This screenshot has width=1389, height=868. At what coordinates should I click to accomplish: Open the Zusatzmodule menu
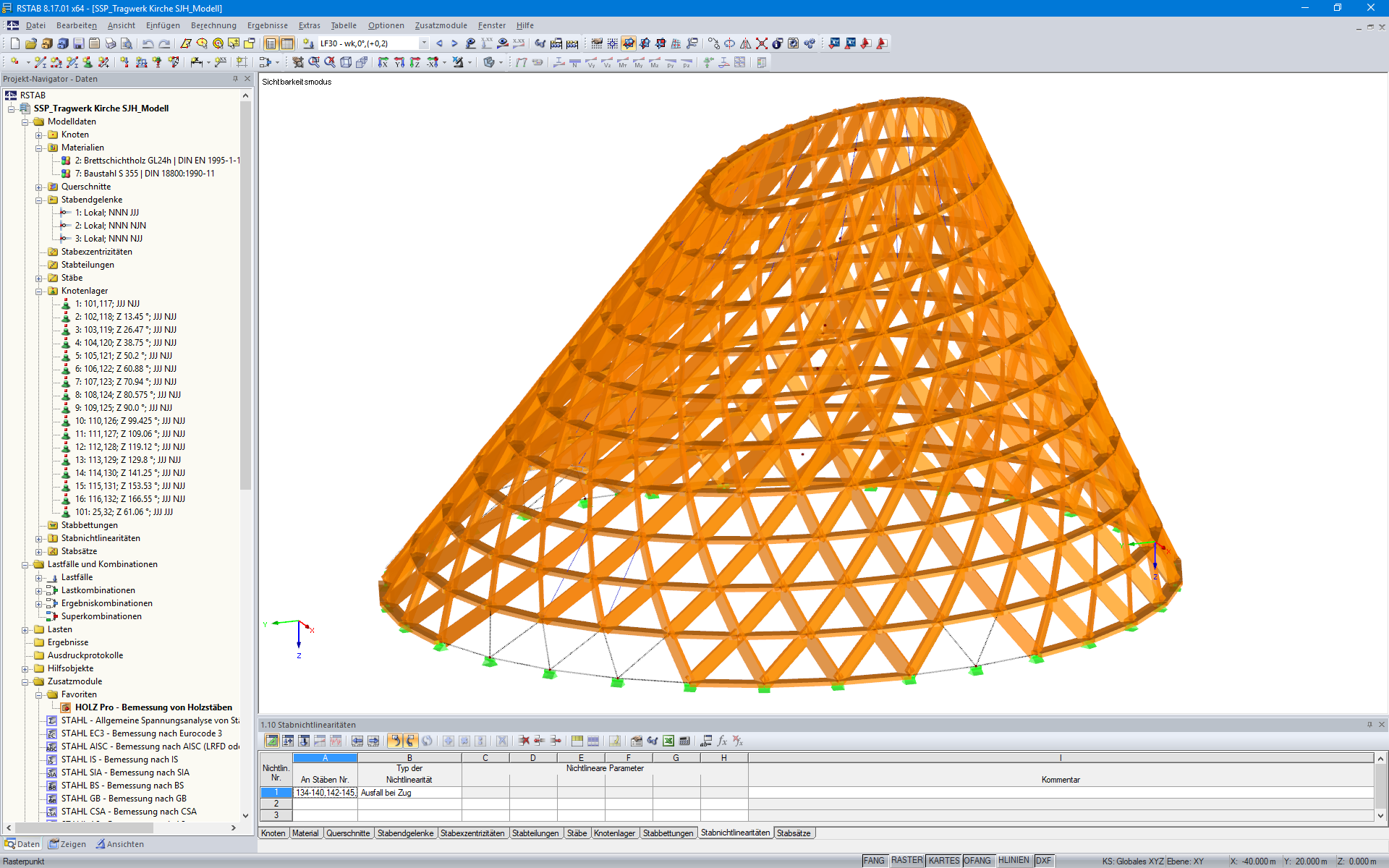[x=441, y=25]
